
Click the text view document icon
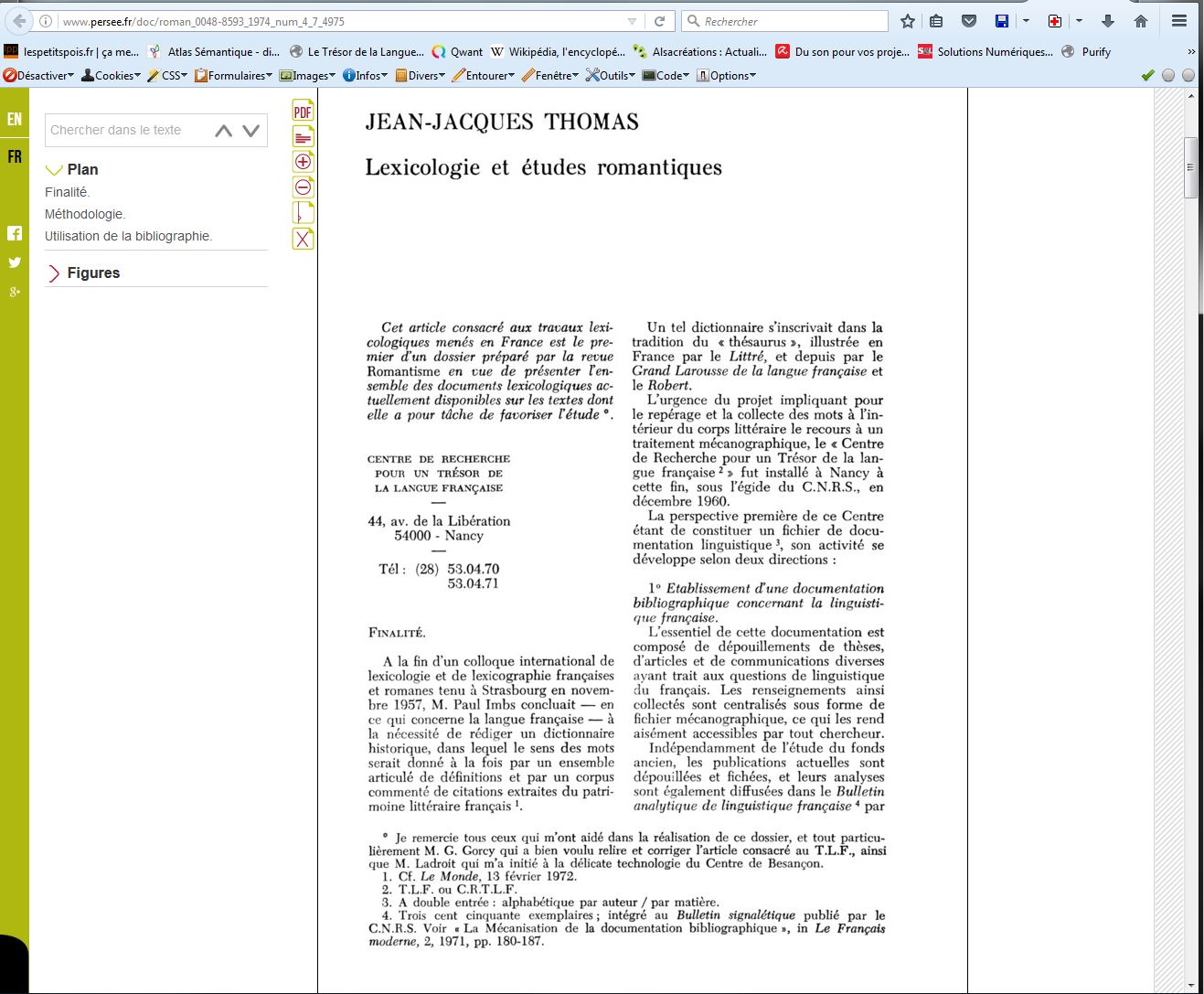303,137
